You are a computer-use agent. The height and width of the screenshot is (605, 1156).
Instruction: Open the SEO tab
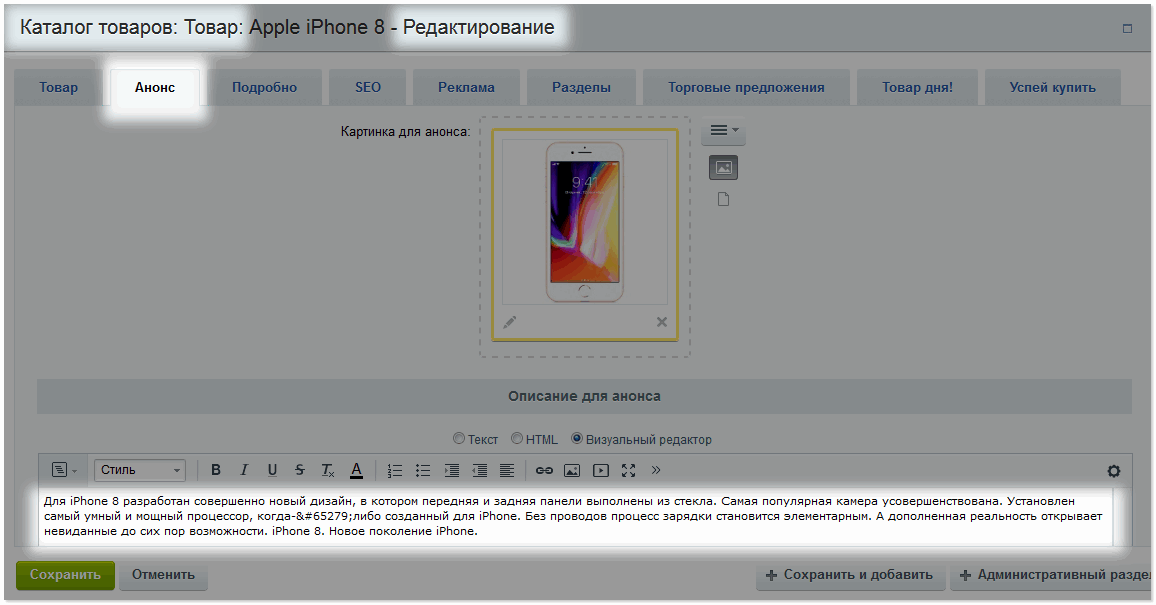pyautogui.click(x=368, y=87)
